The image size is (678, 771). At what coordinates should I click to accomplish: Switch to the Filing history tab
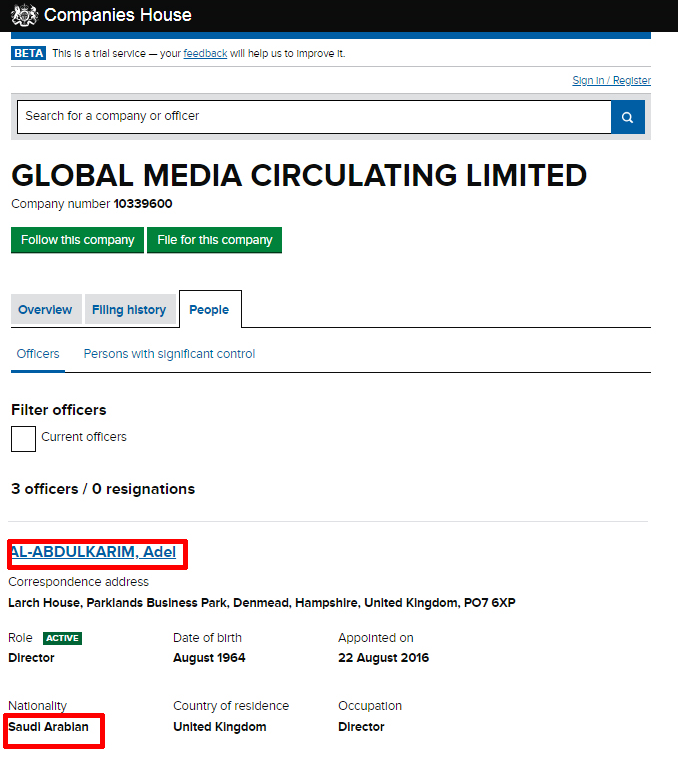click(x=129, y=310)
